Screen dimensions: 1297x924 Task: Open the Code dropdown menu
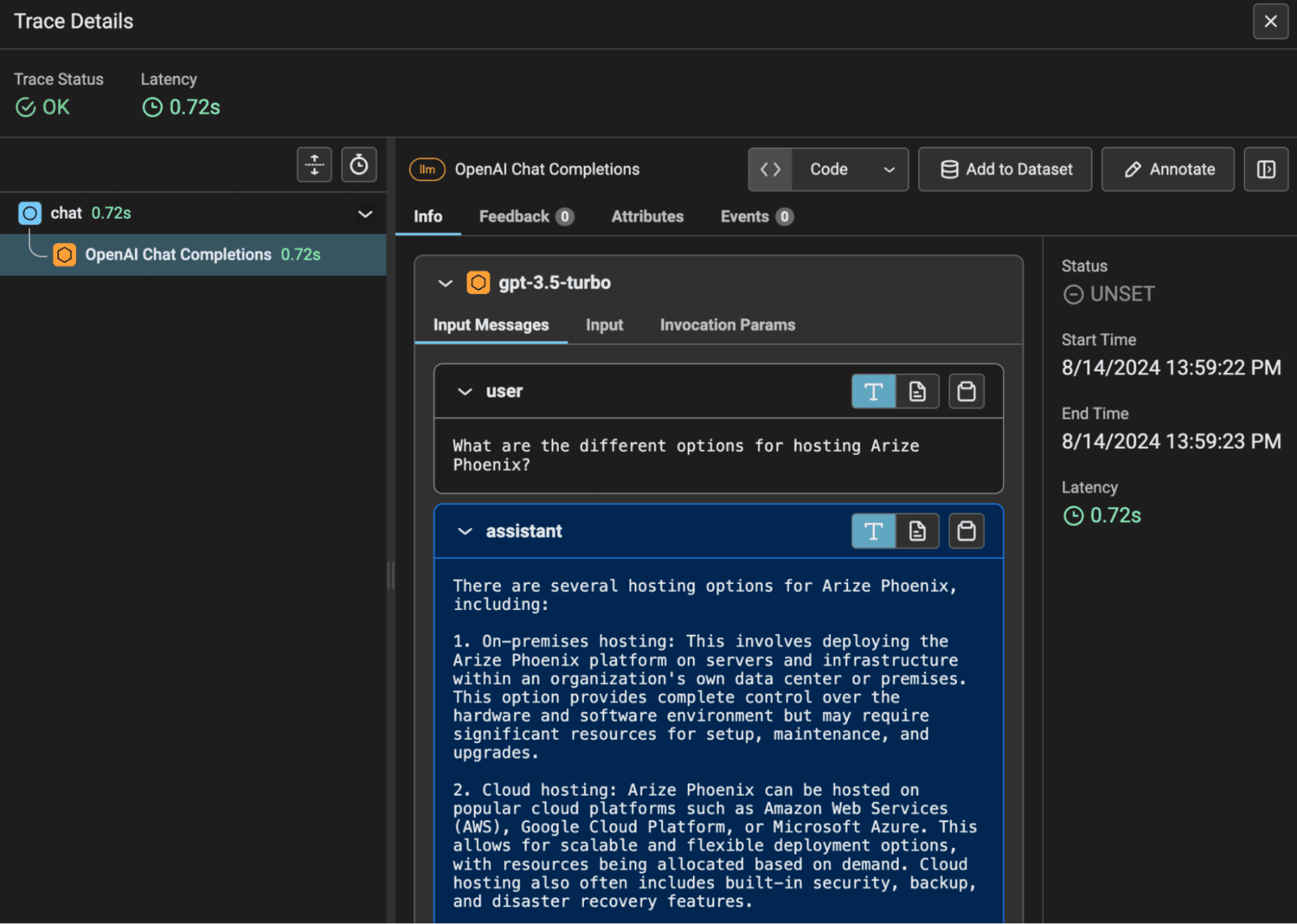851,170
